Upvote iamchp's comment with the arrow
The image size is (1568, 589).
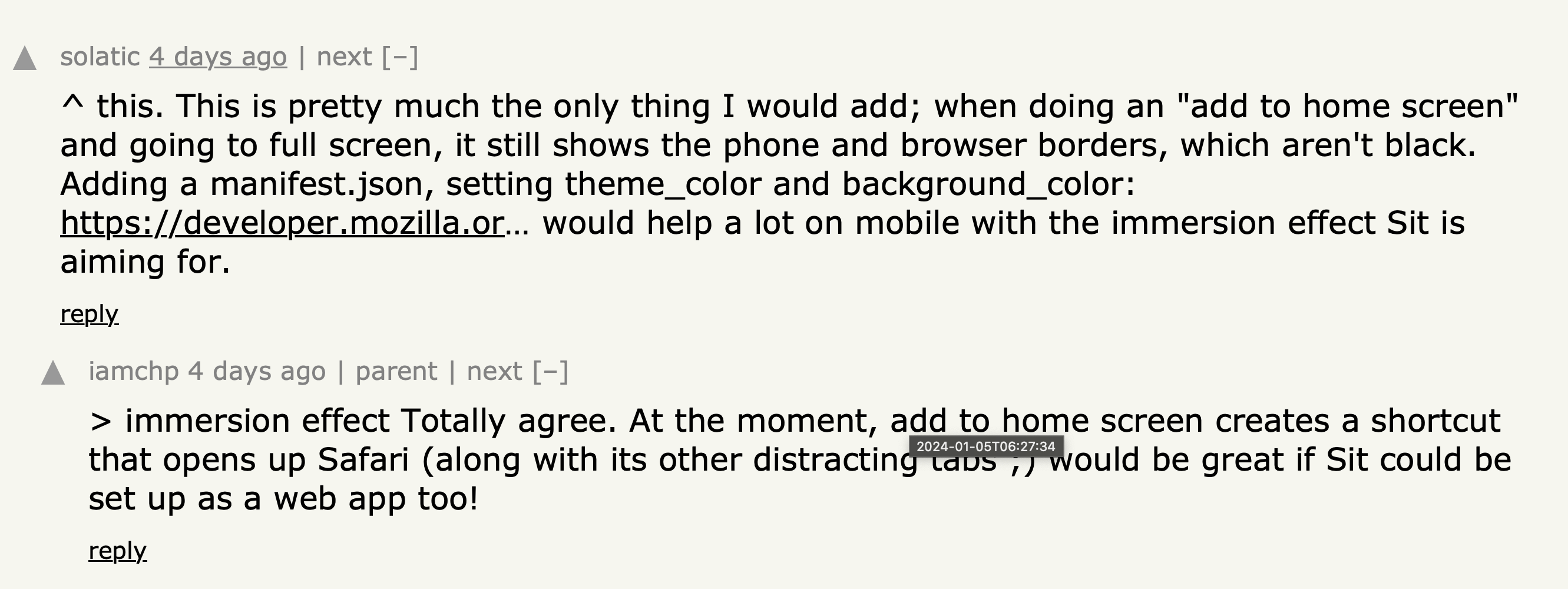[x=53, y=372]
